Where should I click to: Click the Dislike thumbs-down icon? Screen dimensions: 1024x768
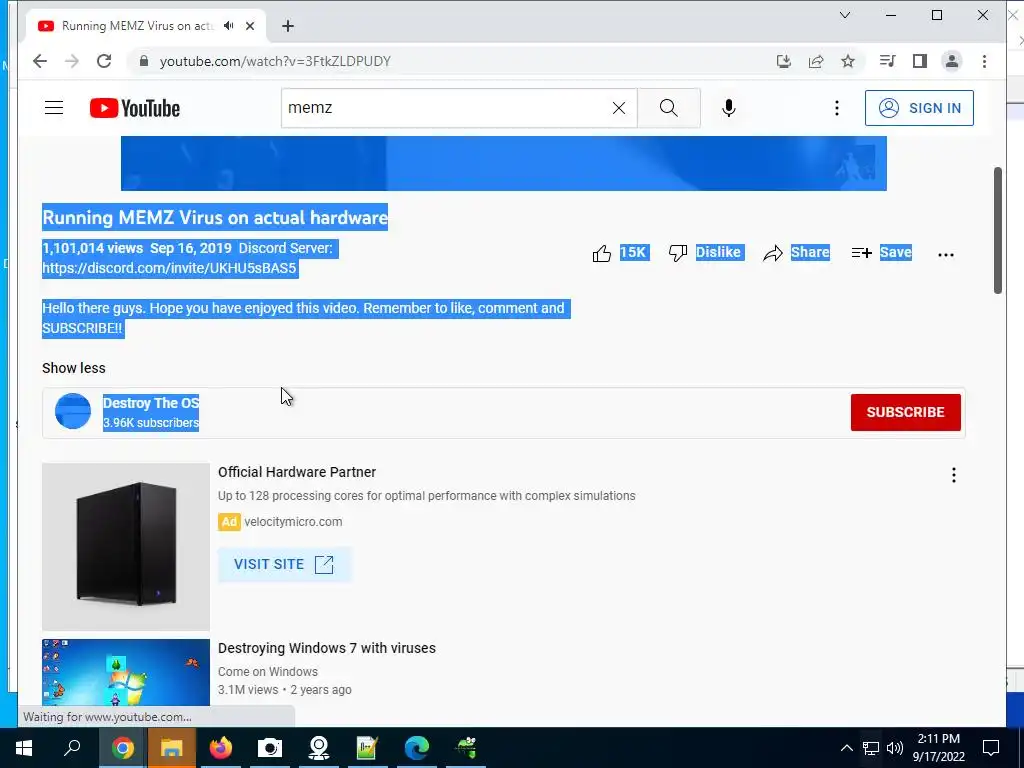(678, 253)
